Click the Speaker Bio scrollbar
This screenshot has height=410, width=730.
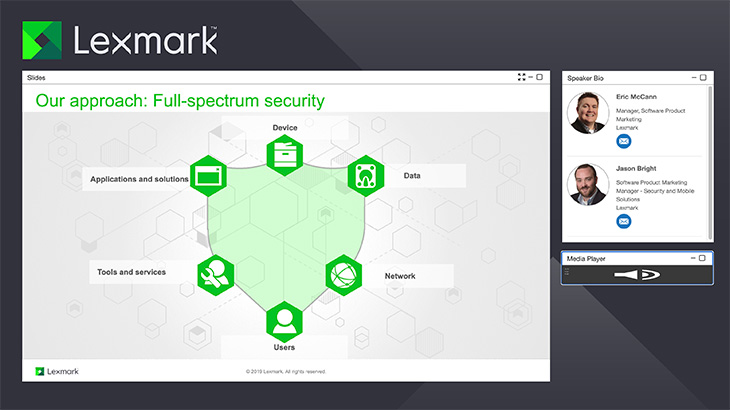pos(711,160)
